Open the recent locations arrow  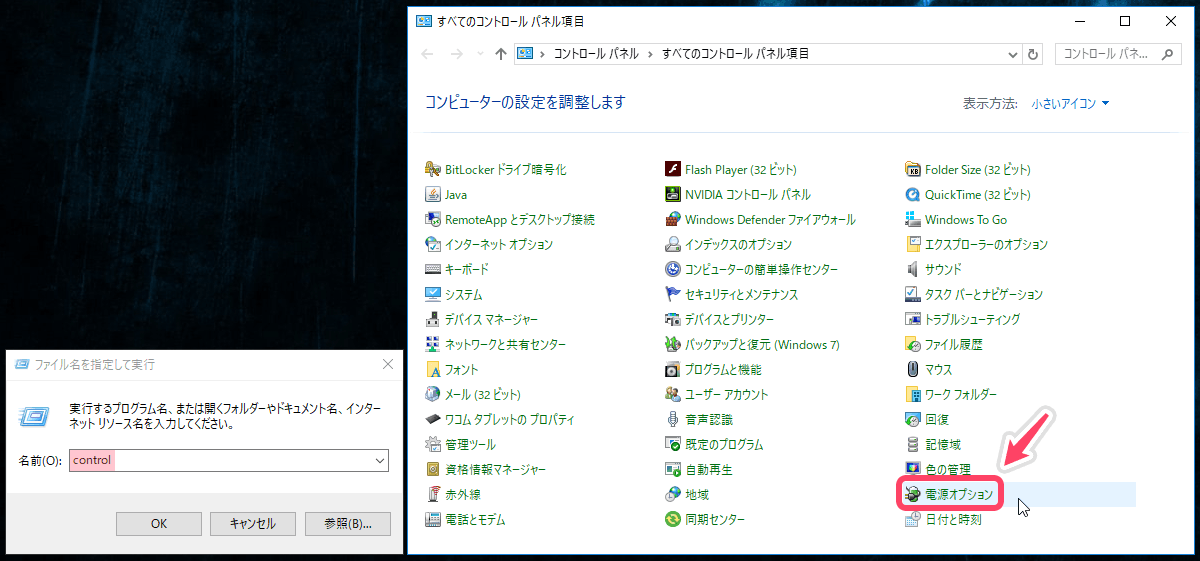480,55
